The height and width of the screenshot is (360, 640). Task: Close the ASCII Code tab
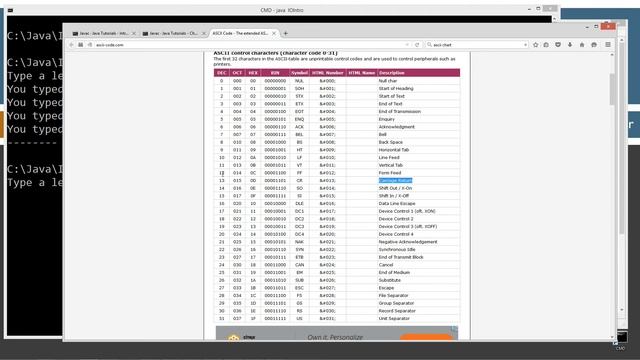pyautogui.click(x=274, y=33)
